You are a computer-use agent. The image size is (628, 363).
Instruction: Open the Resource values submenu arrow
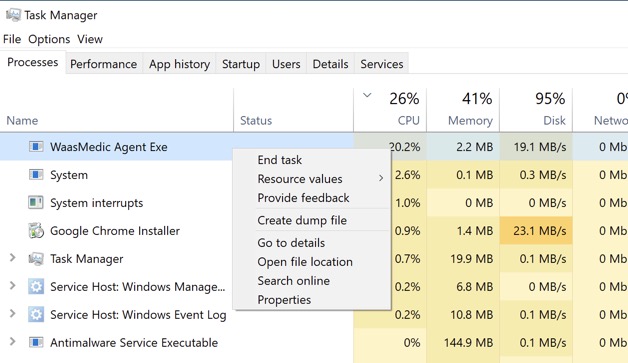tap(381, 178)
